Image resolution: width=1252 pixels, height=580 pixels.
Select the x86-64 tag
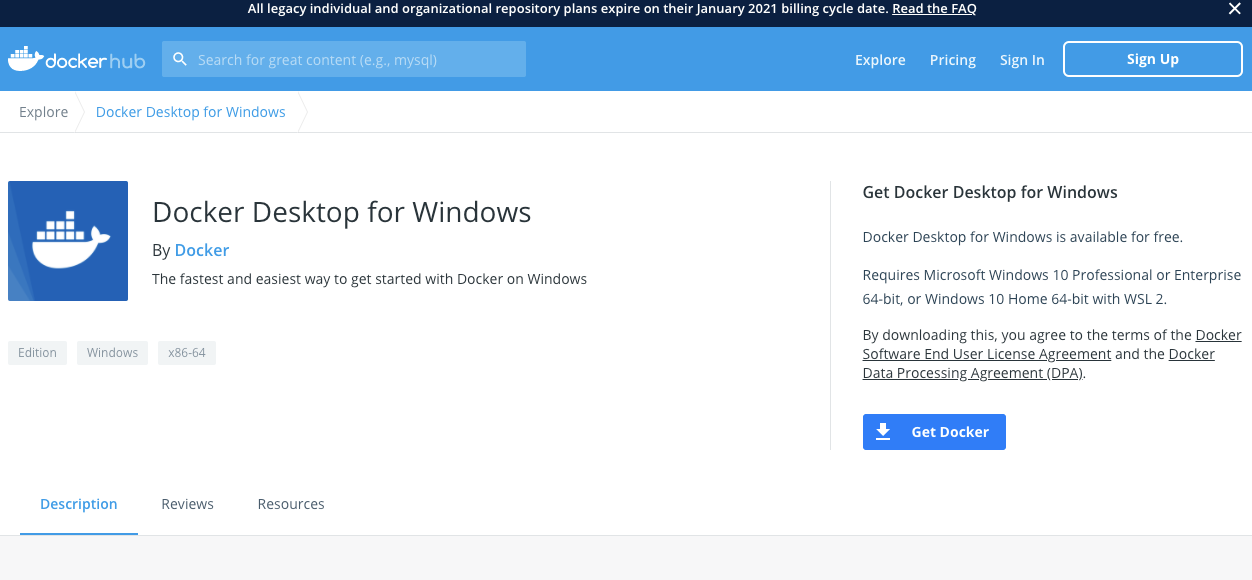point(187,353)
